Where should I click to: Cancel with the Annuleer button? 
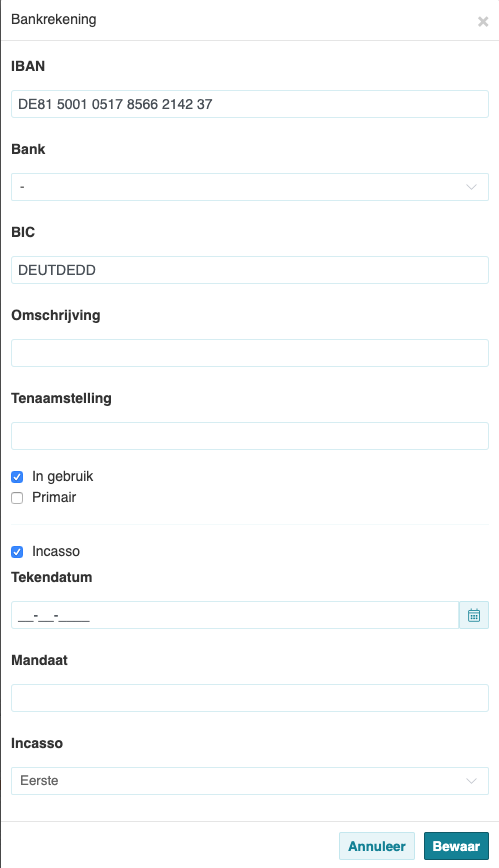pyautogui.click(x=377, y=846)
